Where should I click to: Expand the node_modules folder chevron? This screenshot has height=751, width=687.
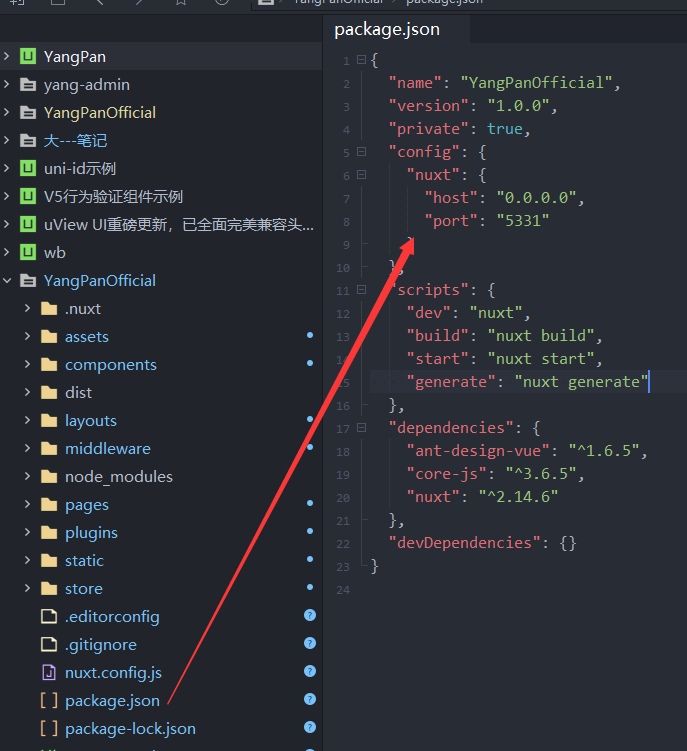(x=27, y=477)
